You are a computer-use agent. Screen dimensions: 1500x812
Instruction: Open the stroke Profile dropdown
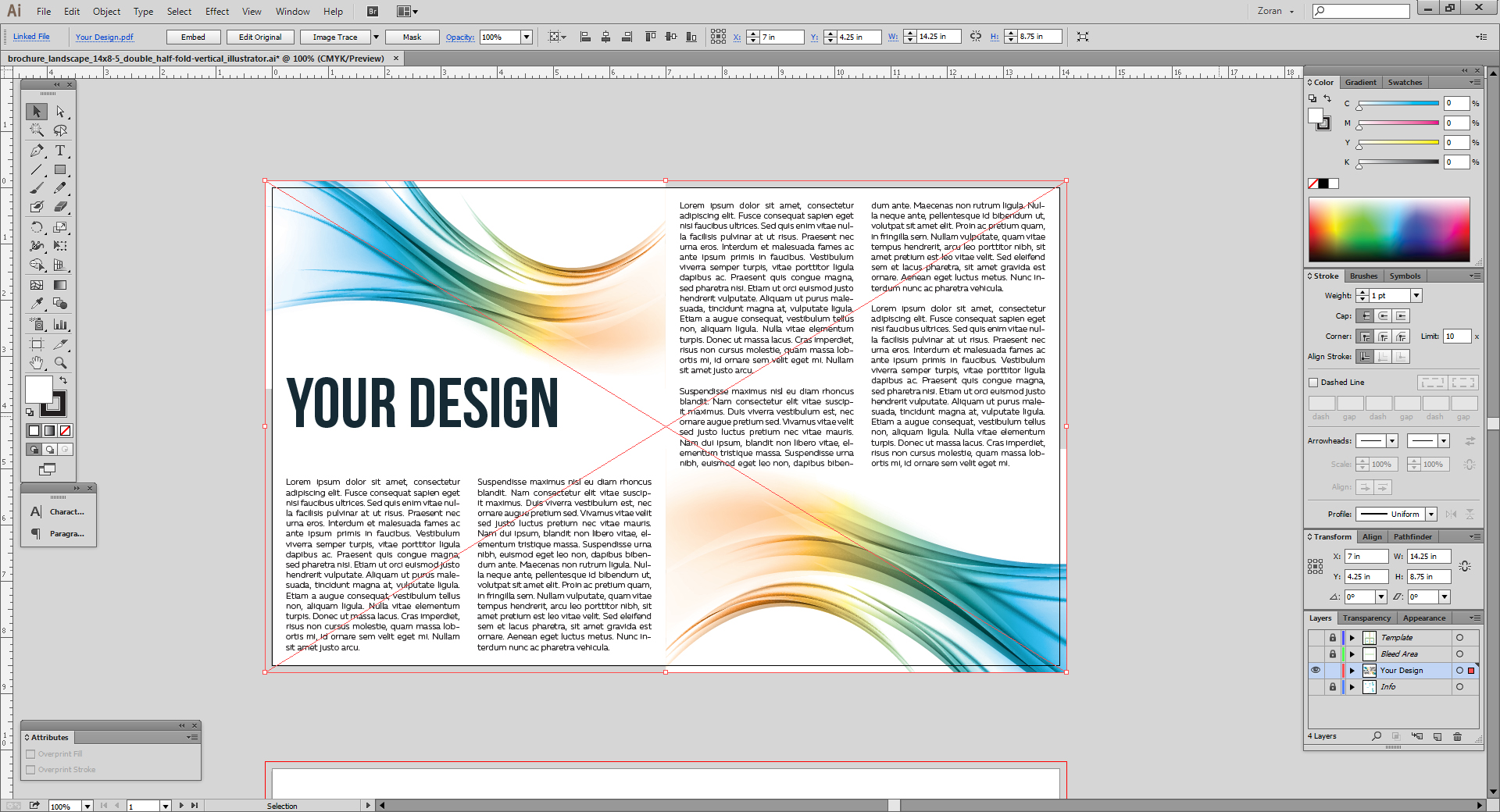pos(1430,514)
